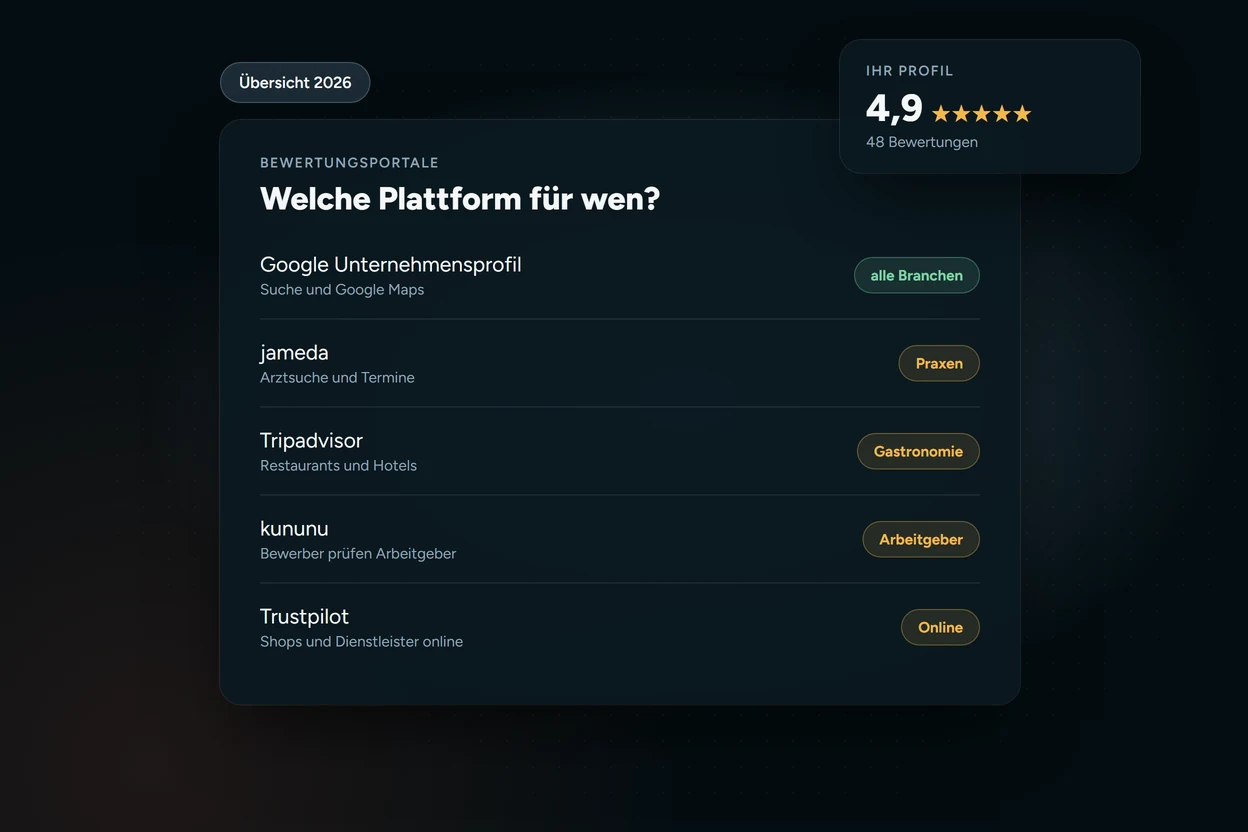Open the Google Unternehmensprofil row title
This screenshot has width=1248, height=832.
tap(390, 264)
